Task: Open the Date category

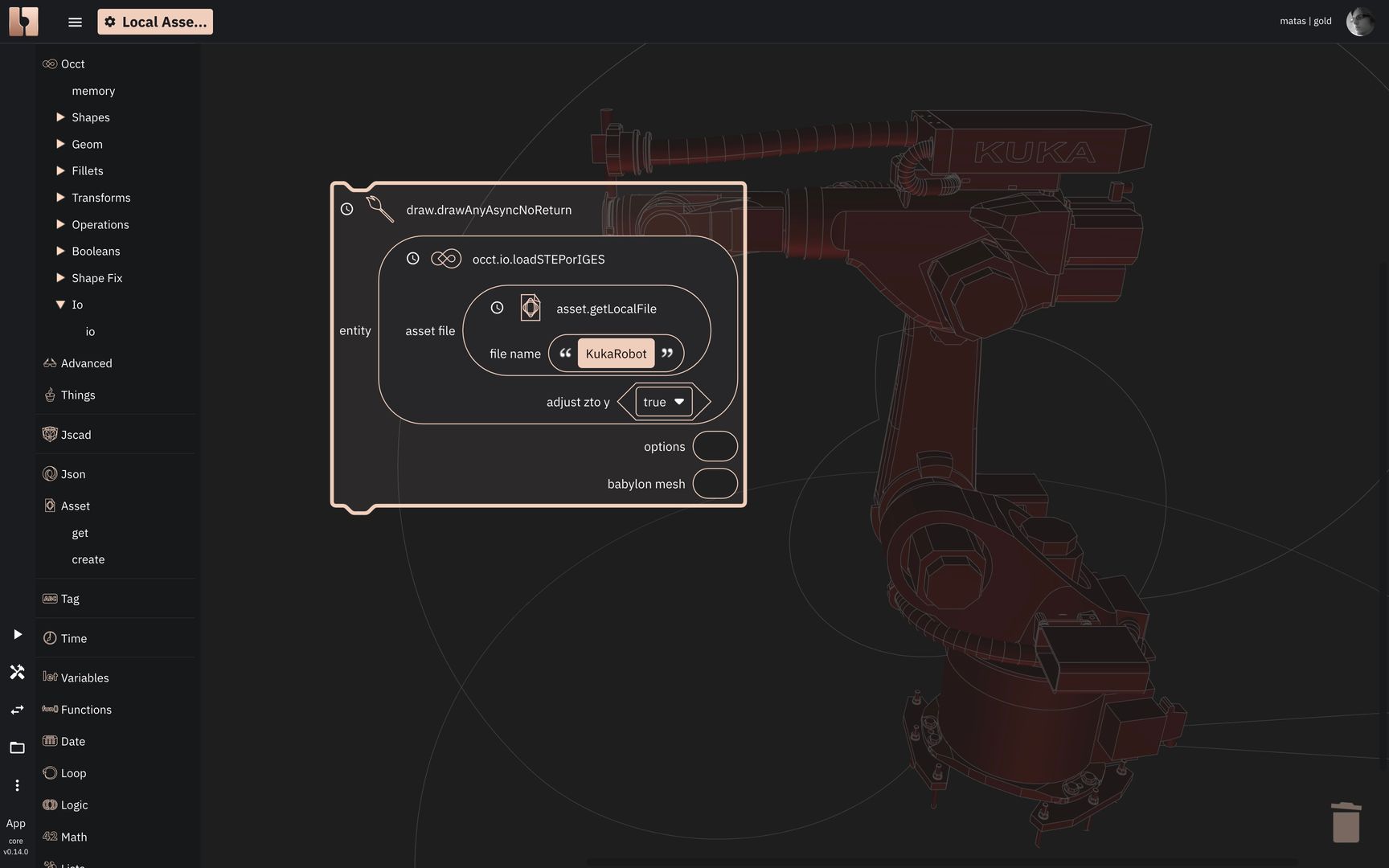Action: (72, 741)
